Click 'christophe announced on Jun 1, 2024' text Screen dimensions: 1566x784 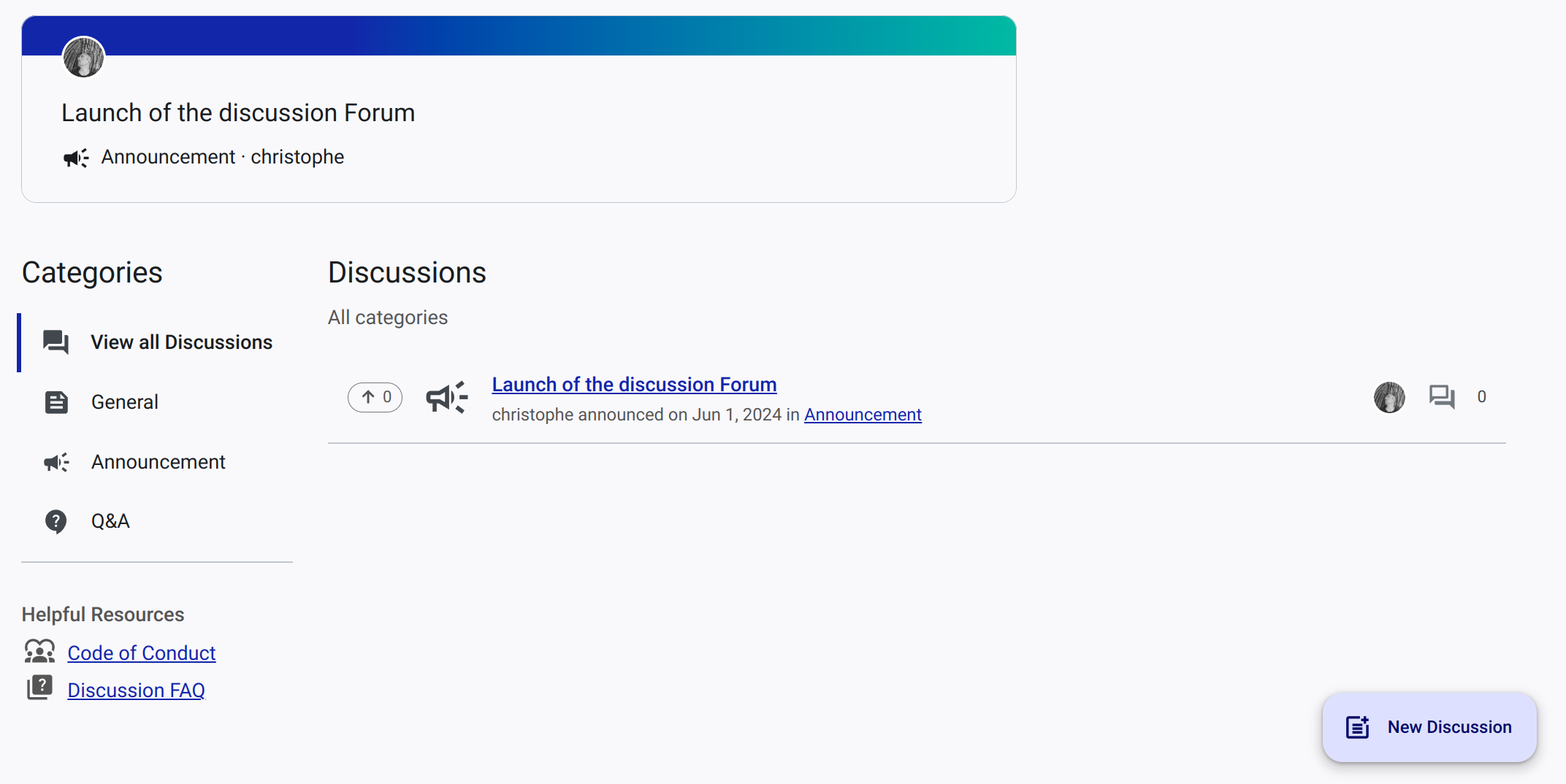pyautogui.click(x=637, y=415)
